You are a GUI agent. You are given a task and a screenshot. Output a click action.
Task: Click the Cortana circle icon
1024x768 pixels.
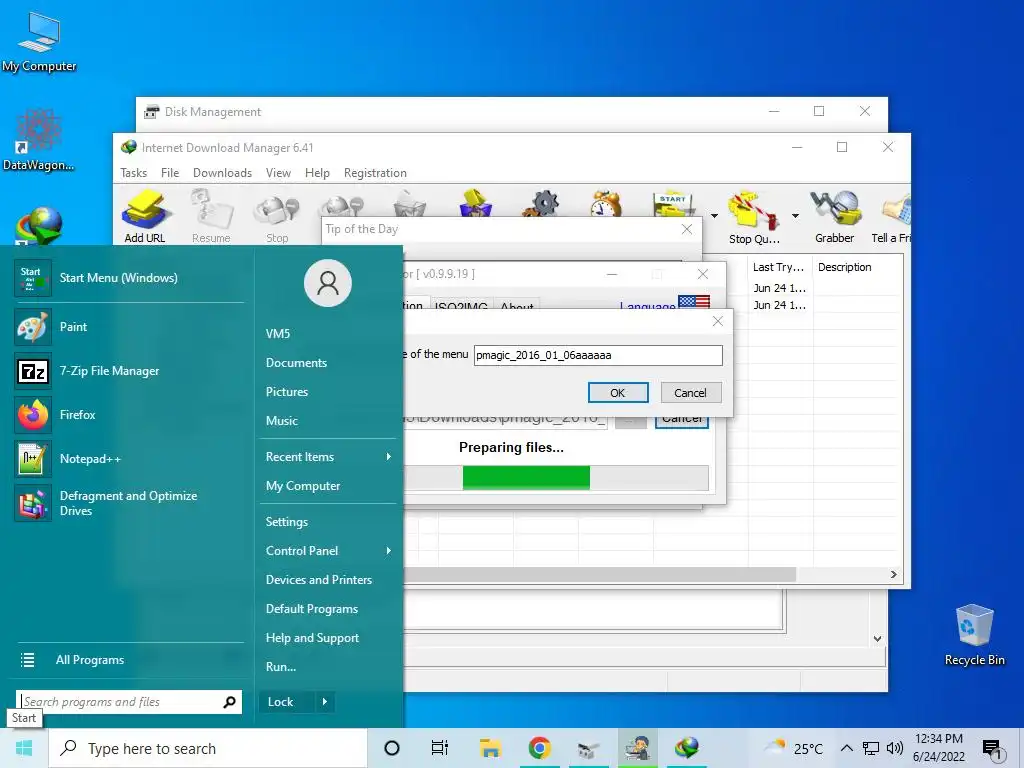click(x=392, y=748)
